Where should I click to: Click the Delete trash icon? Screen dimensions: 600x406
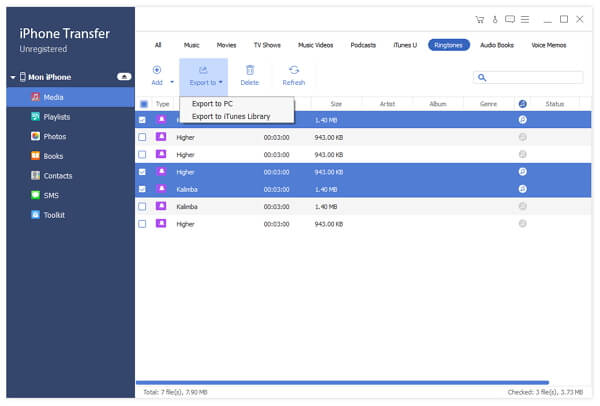click(250, 70)
